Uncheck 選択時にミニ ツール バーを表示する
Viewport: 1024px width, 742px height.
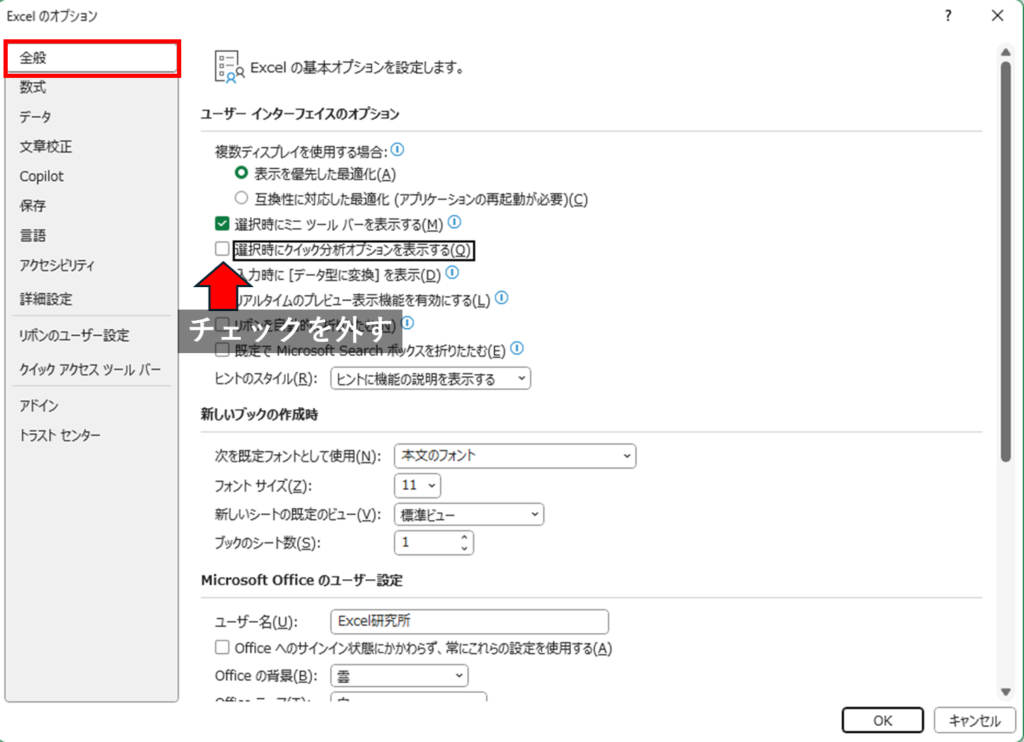coord(222,224)
